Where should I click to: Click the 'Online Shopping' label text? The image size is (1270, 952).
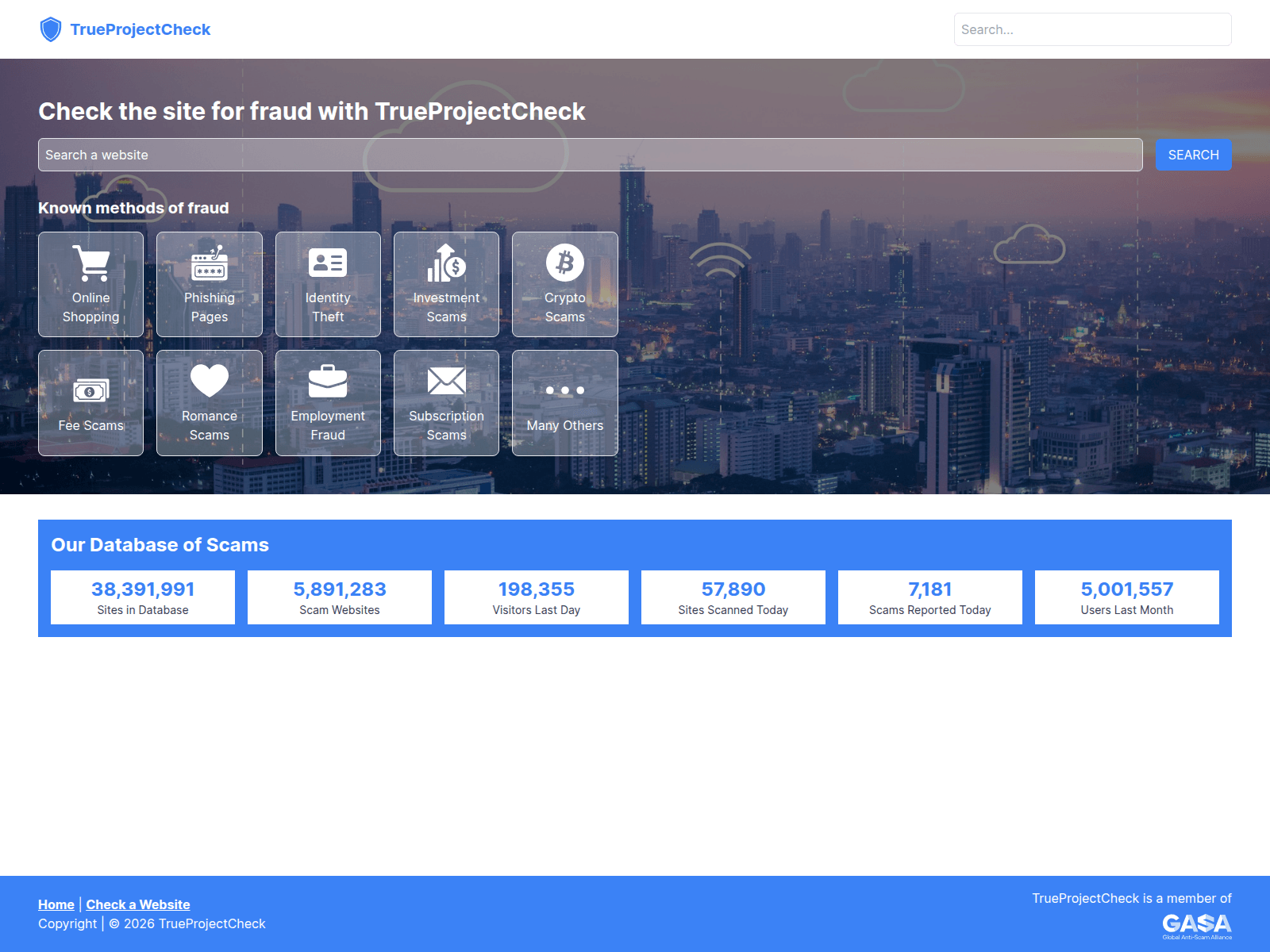[91, 307]
